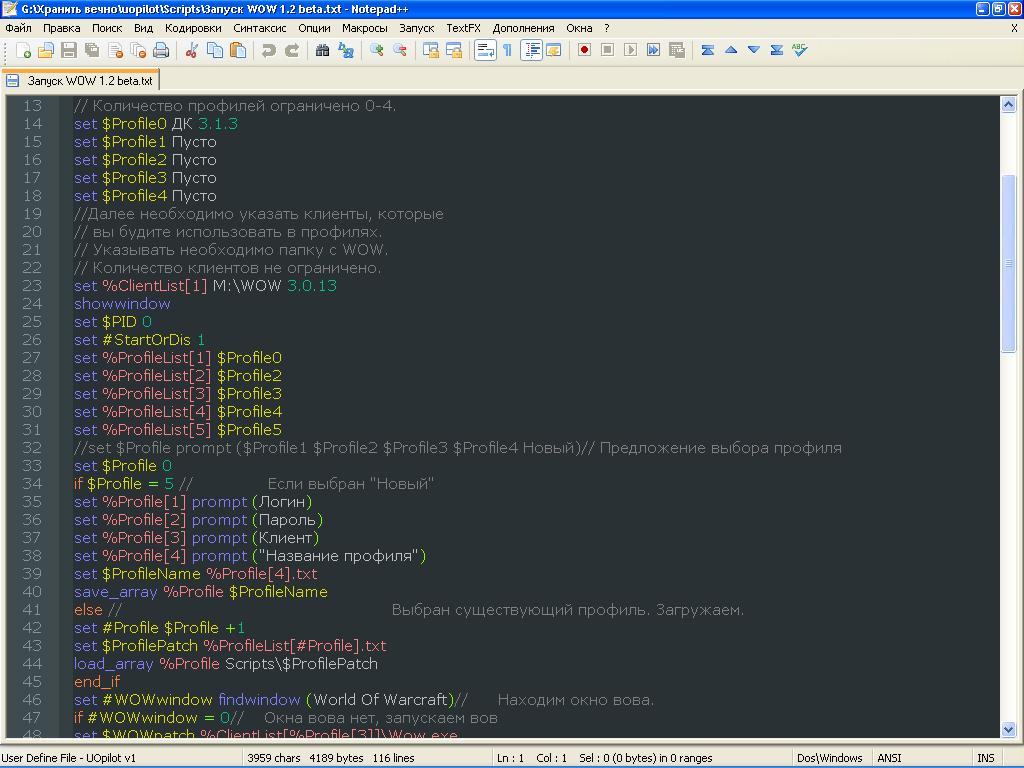Toggle indent guide toolbar button
Image resolution: width=1024 pixels, height=768 pixels.
531,50
